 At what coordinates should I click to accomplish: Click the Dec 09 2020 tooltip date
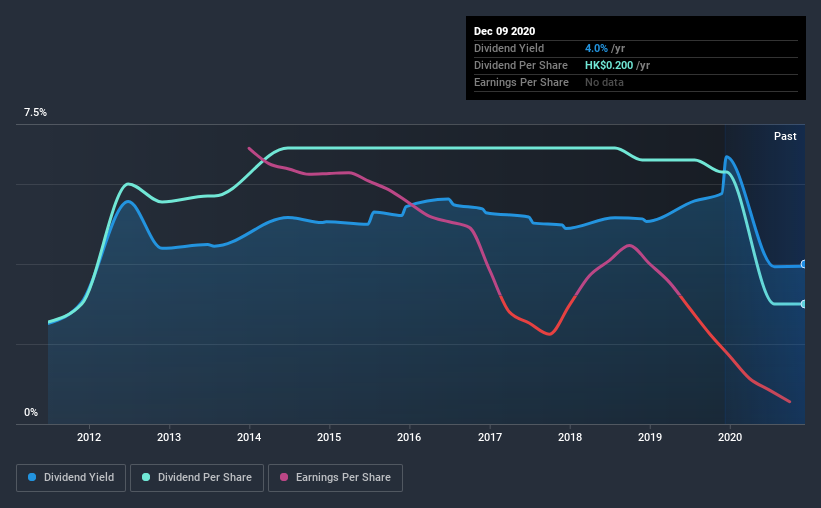[504, 31]
